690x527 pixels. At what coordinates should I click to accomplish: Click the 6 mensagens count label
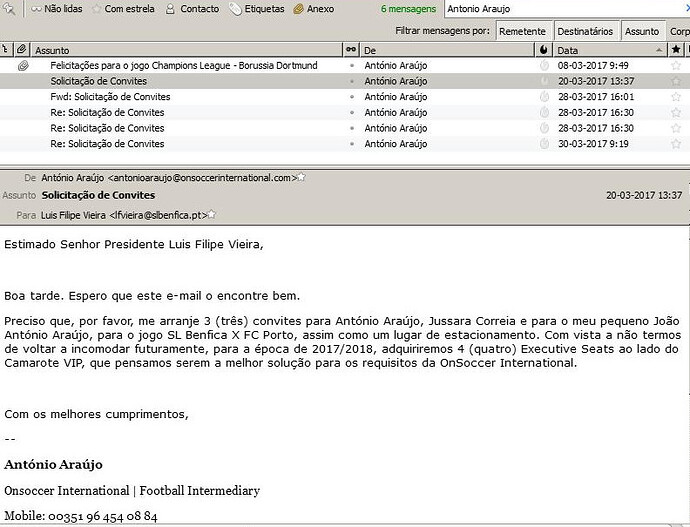408,9
